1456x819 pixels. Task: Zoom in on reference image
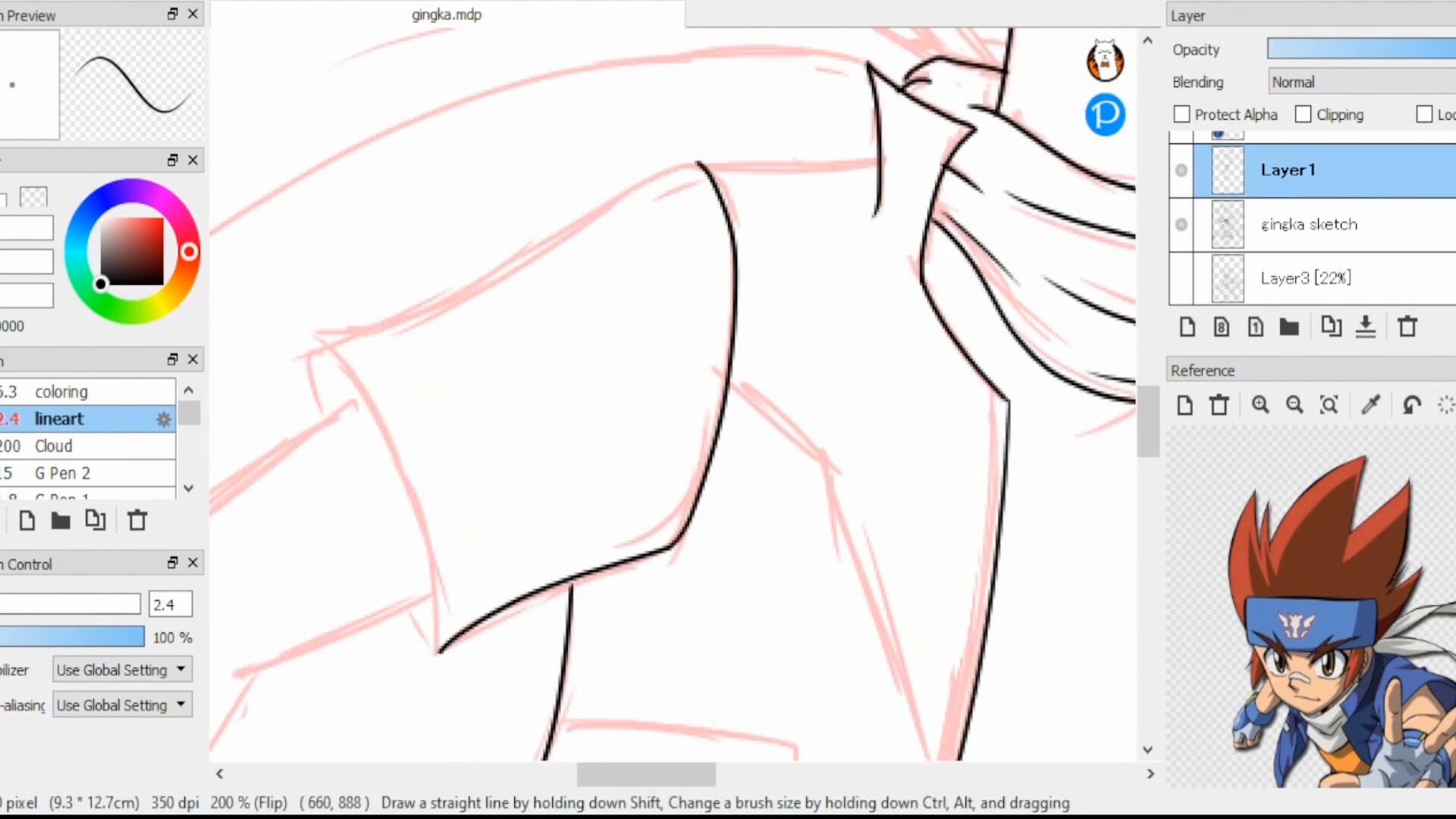click(1260, 405)
